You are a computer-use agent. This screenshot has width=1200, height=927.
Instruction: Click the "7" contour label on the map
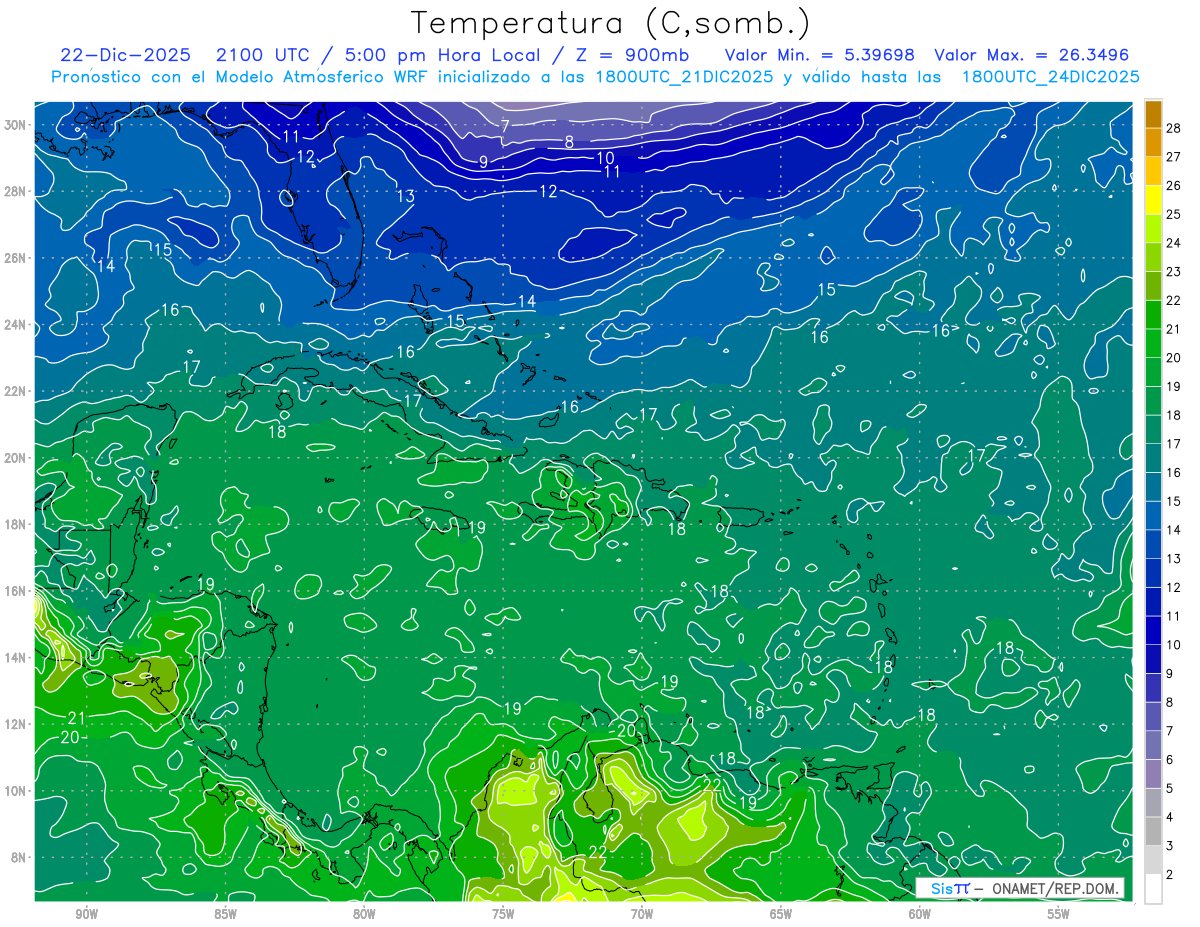pos(506,126)
